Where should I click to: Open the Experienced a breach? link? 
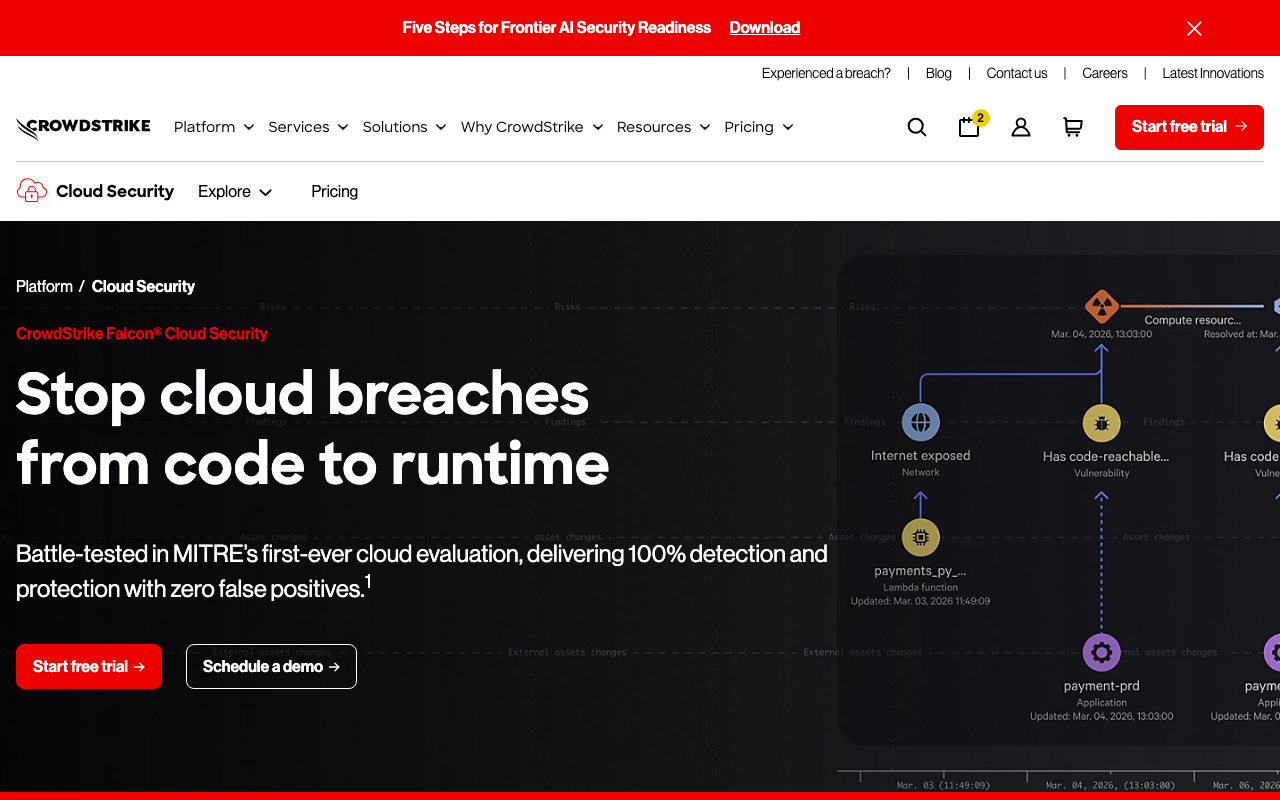click(x=826, y=73)
